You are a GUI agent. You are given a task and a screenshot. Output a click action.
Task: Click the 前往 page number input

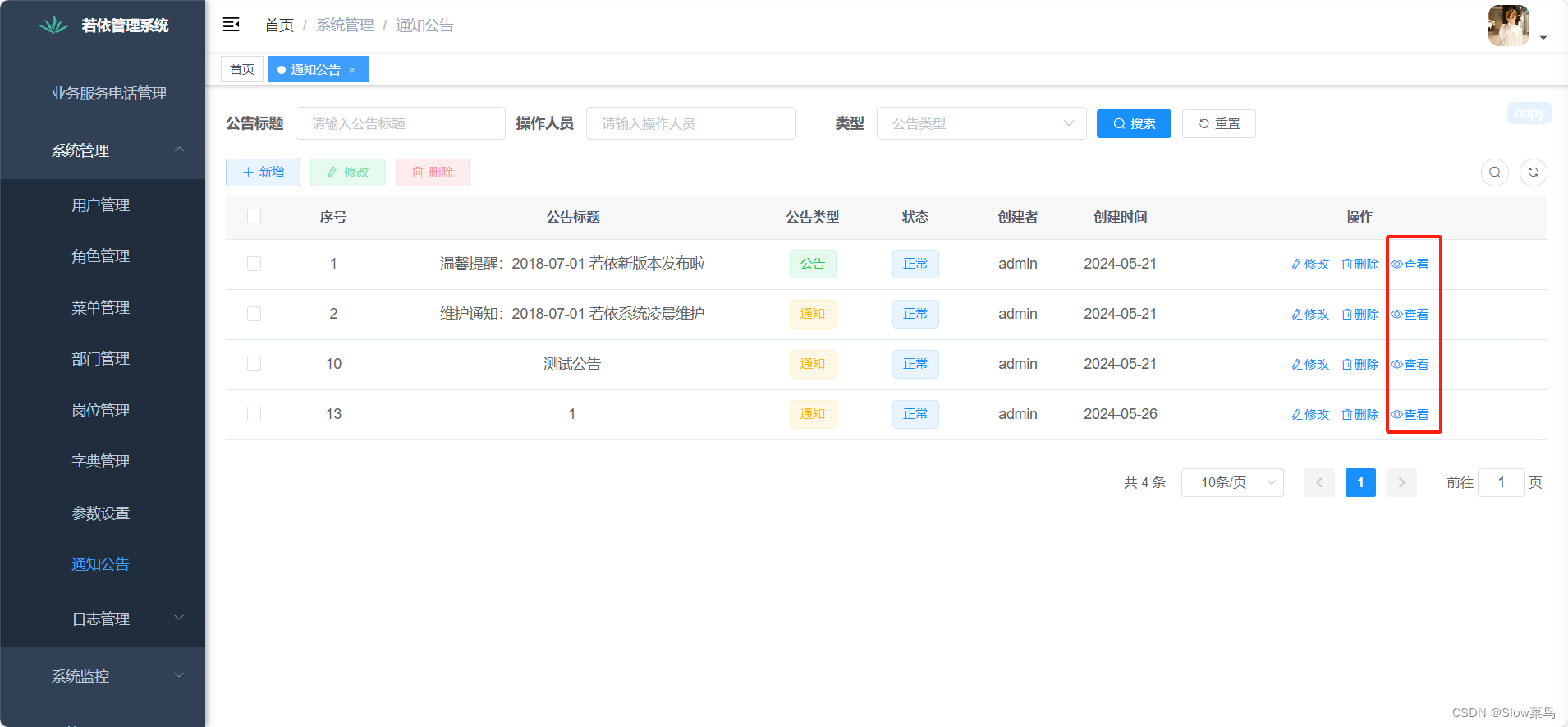[x=1501, y=482]
